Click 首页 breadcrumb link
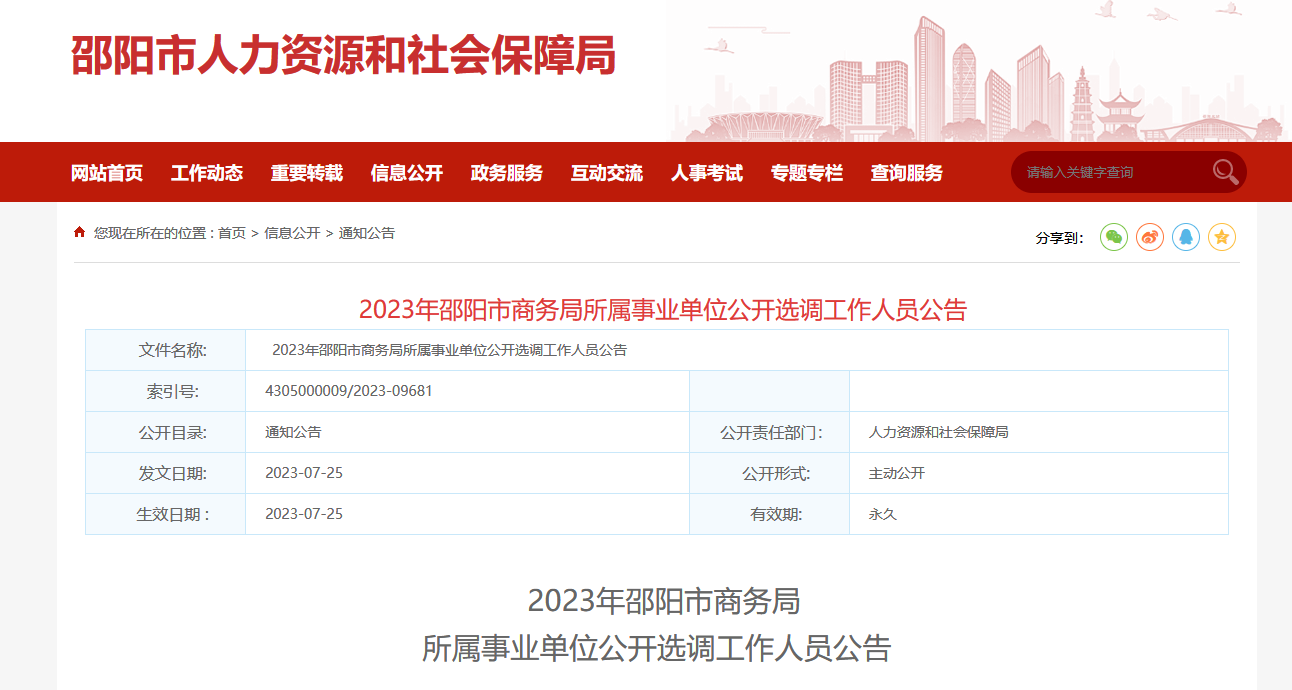Image resolution: width=1292 pixels, height=690 pixels. click(x=232, y=233)
